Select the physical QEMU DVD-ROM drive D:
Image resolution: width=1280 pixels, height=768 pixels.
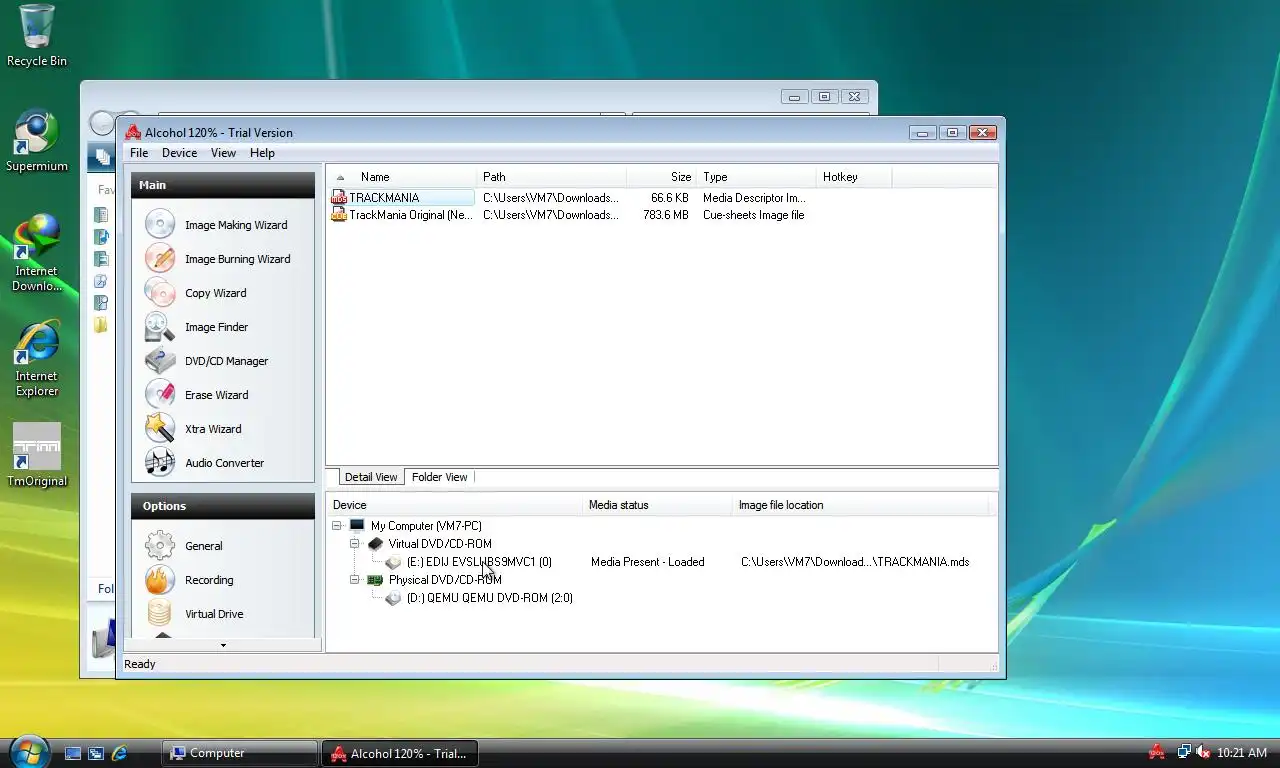pos(479,598)
